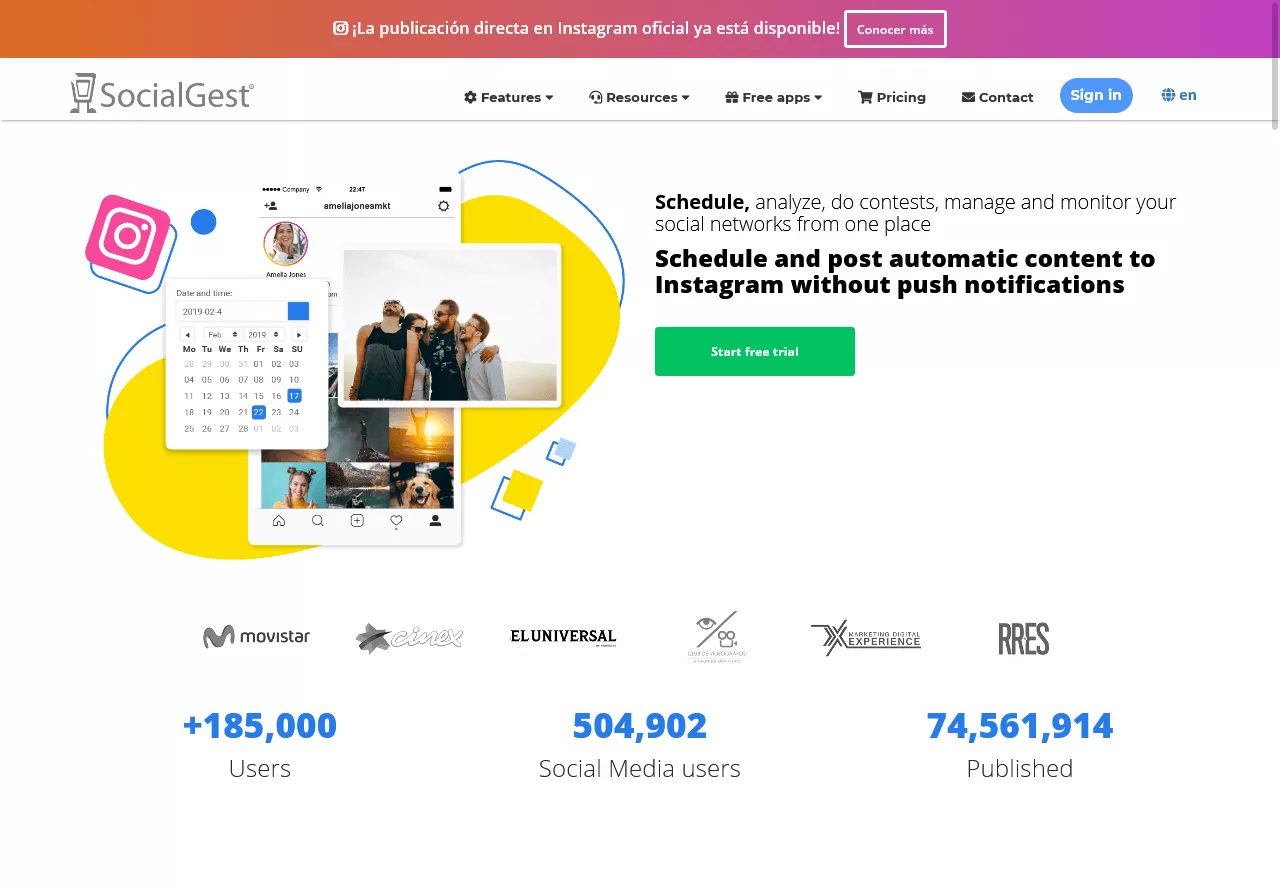Screen dimensions: 1280x889
Task: Click the Marketing Digital Experience logo
Action: 866,637
